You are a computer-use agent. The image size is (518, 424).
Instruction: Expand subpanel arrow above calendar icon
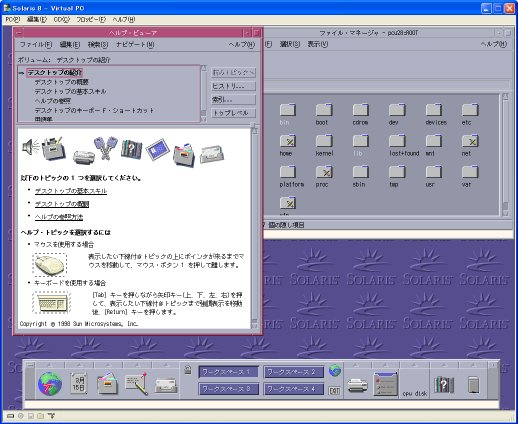(x=79, y=365)
